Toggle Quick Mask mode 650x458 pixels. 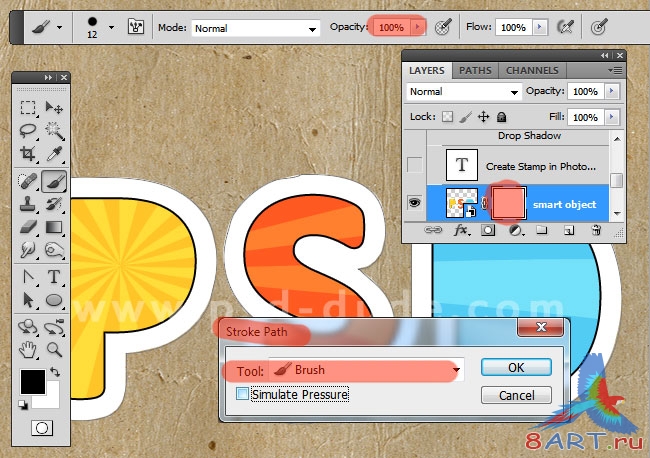(42, 428)
